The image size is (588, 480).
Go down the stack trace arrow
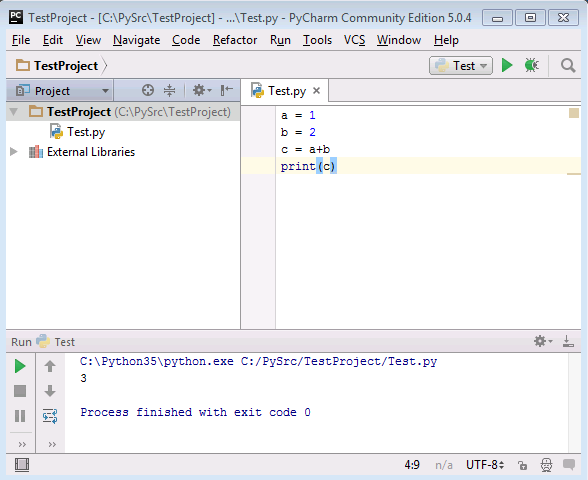coord(50,391)
